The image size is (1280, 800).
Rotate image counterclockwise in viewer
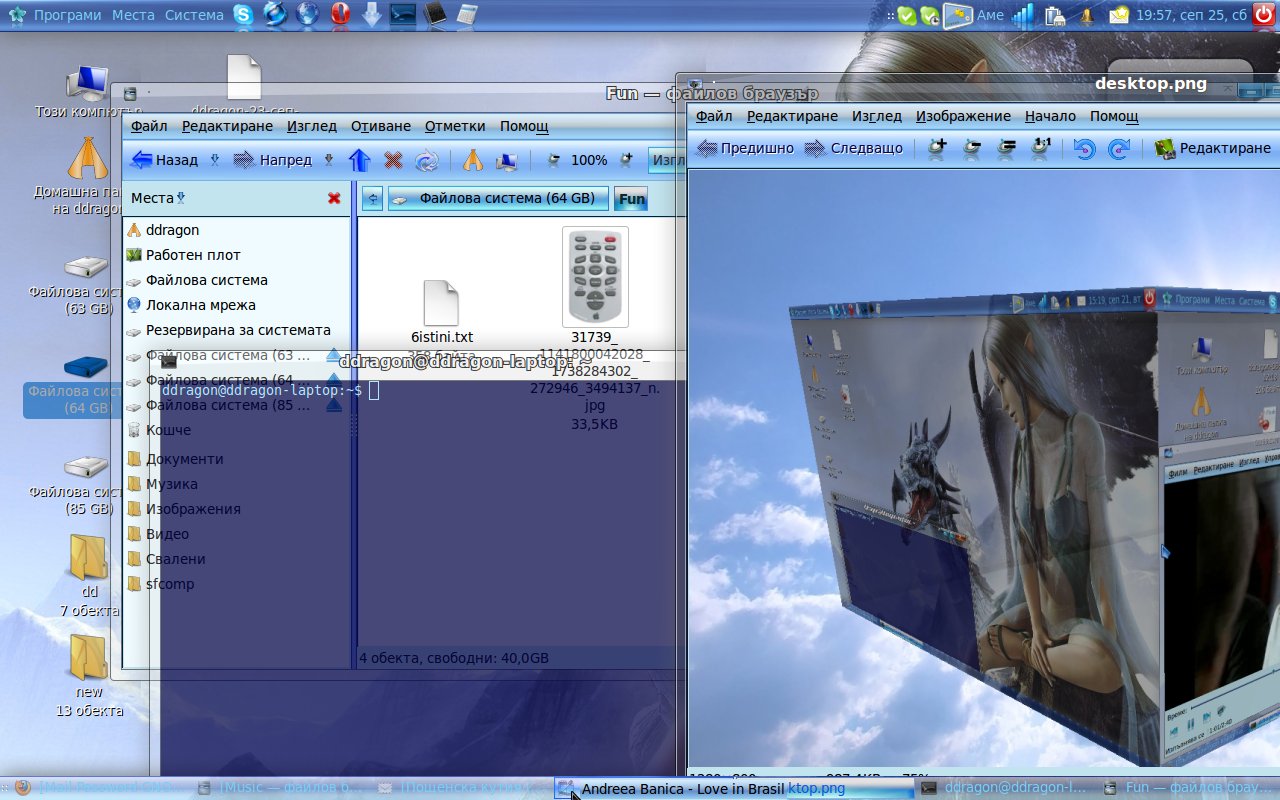tap(1085, 149)
